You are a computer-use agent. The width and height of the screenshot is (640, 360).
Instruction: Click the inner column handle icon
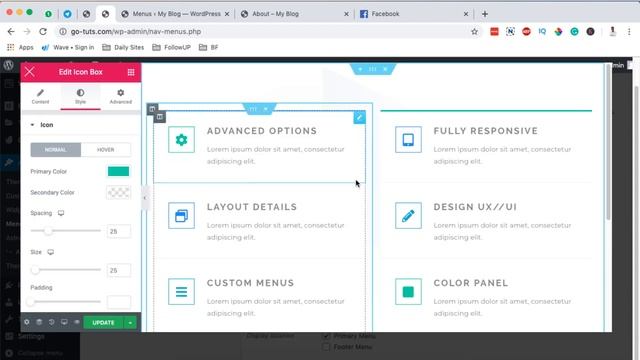click(160, 117)
